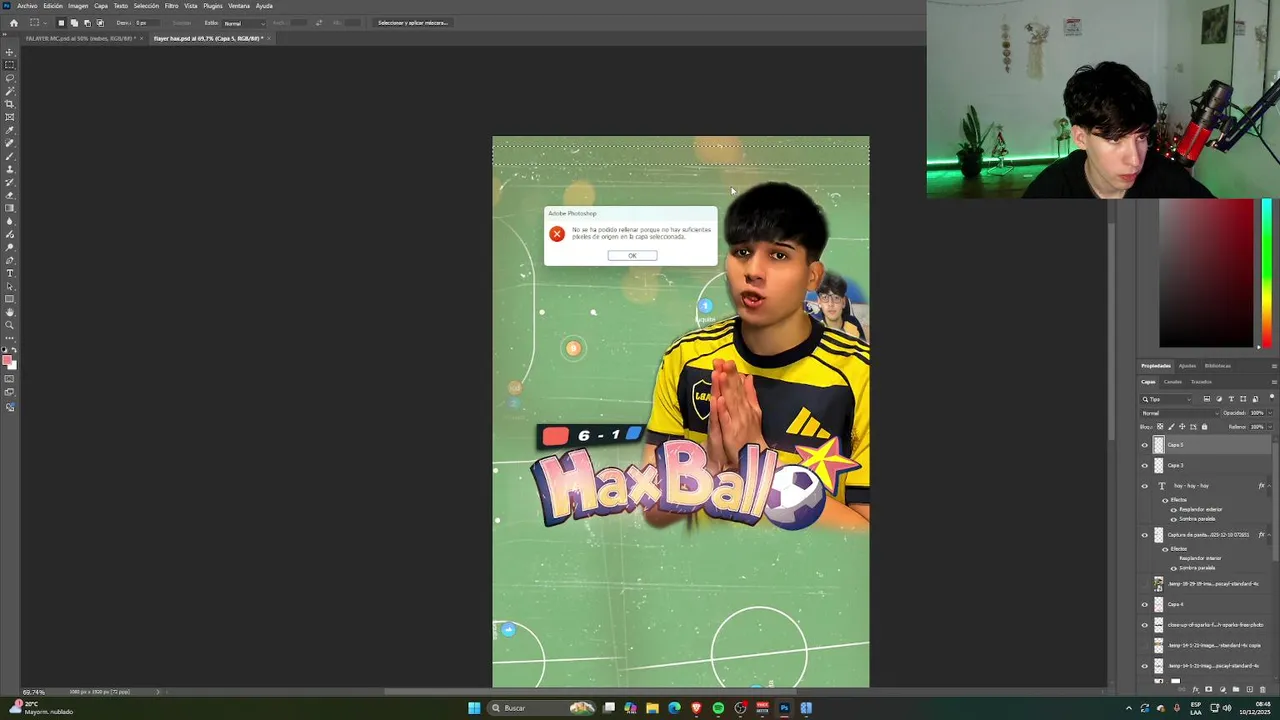Click the lock all padlock icon
The width and height of the screenshot is (1280, 720).
[x=1204, y=427]
